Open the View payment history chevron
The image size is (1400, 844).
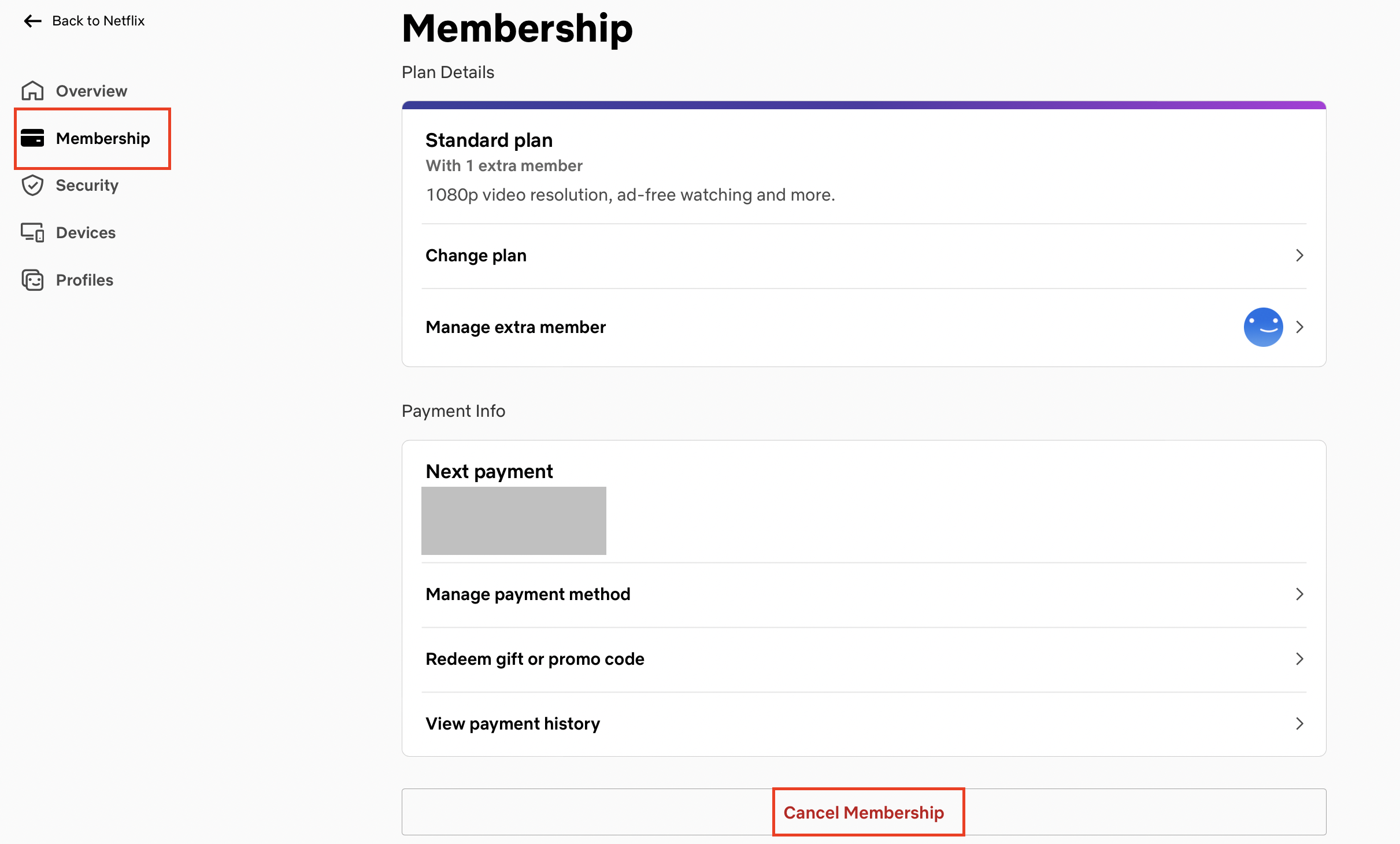click(x=1299, y=724)
